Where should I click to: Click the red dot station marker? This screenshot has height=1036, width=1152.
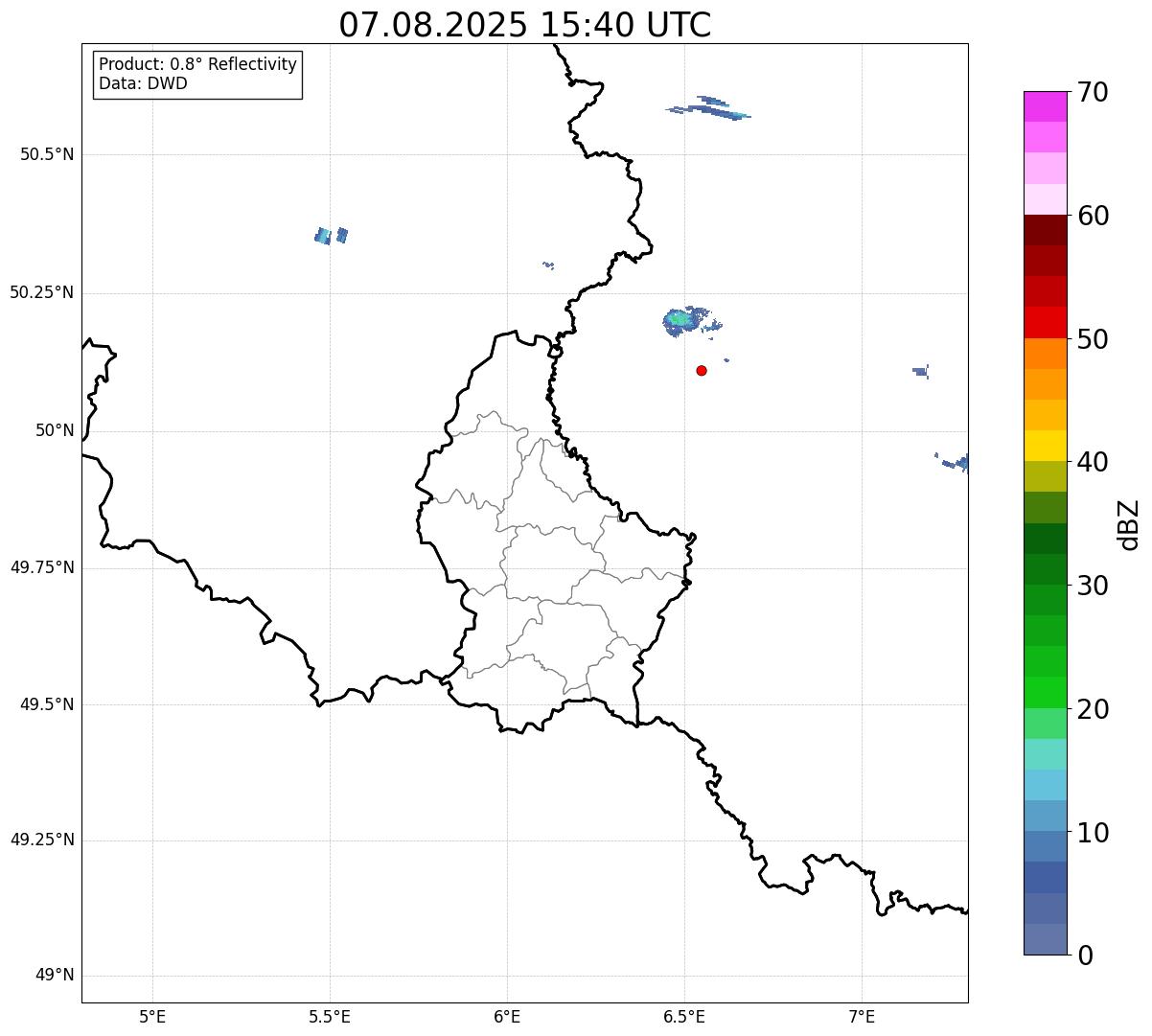[702, 370]
